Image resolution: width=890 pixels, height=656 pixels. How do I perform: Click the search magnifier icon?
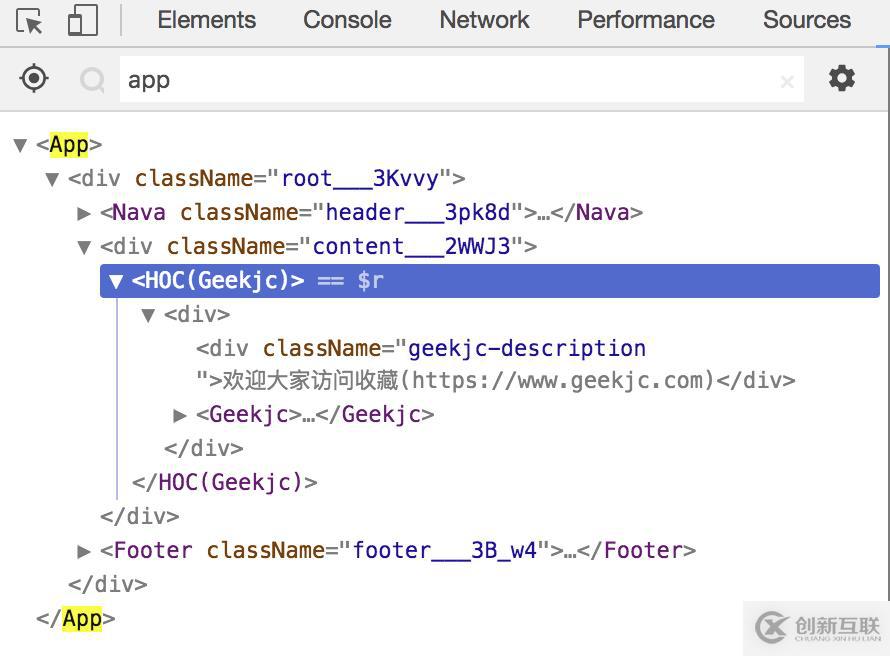93,80
